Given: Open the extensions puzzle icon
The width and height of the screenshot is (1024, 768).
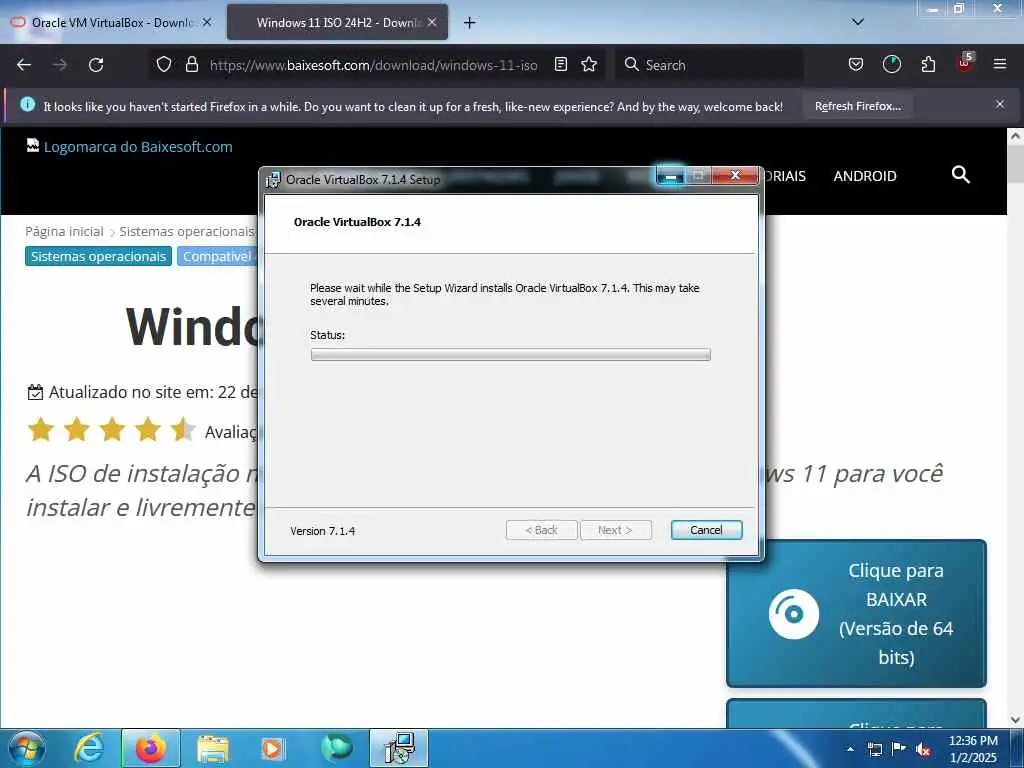Looking at the screenshot, I should [928, 65].
